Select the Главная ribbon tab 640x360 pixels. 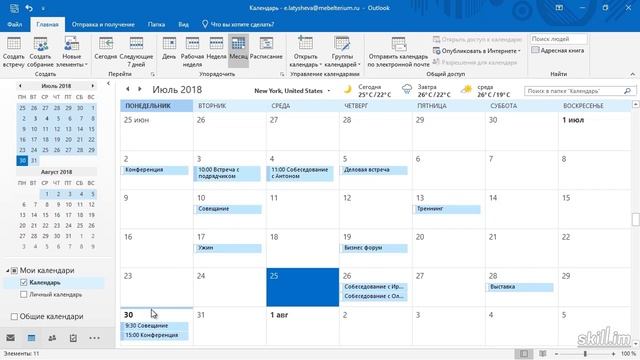(x=47, y=24)
